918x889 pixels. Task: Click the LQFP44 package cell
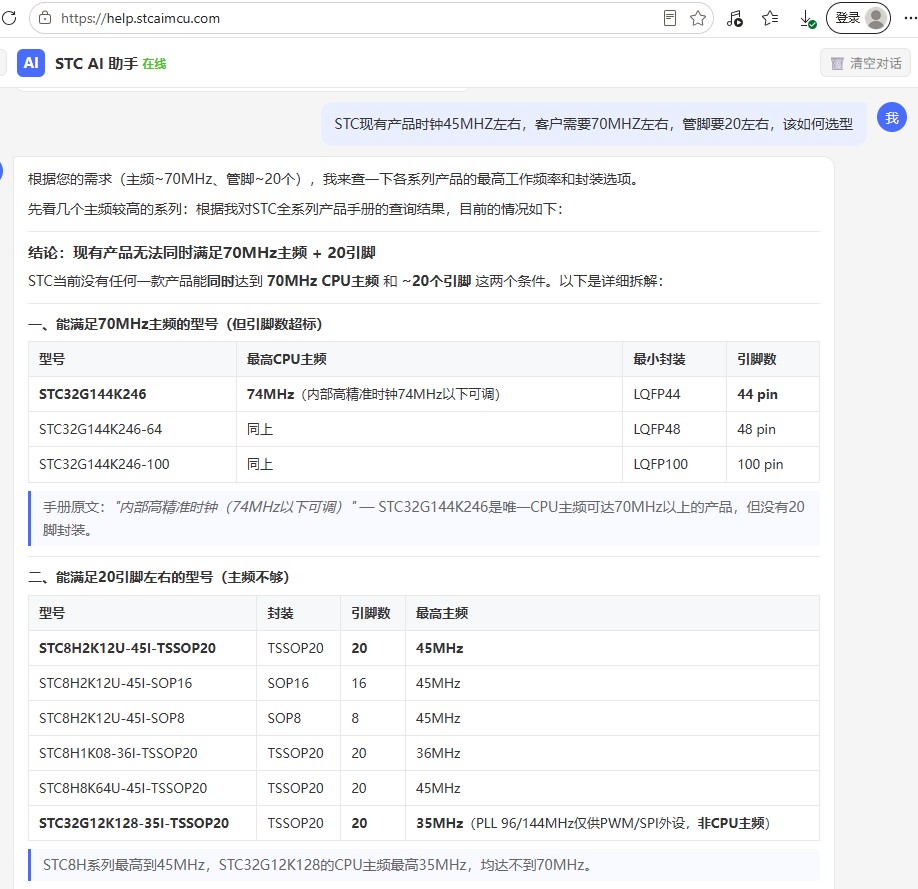[x=674, y=394]
